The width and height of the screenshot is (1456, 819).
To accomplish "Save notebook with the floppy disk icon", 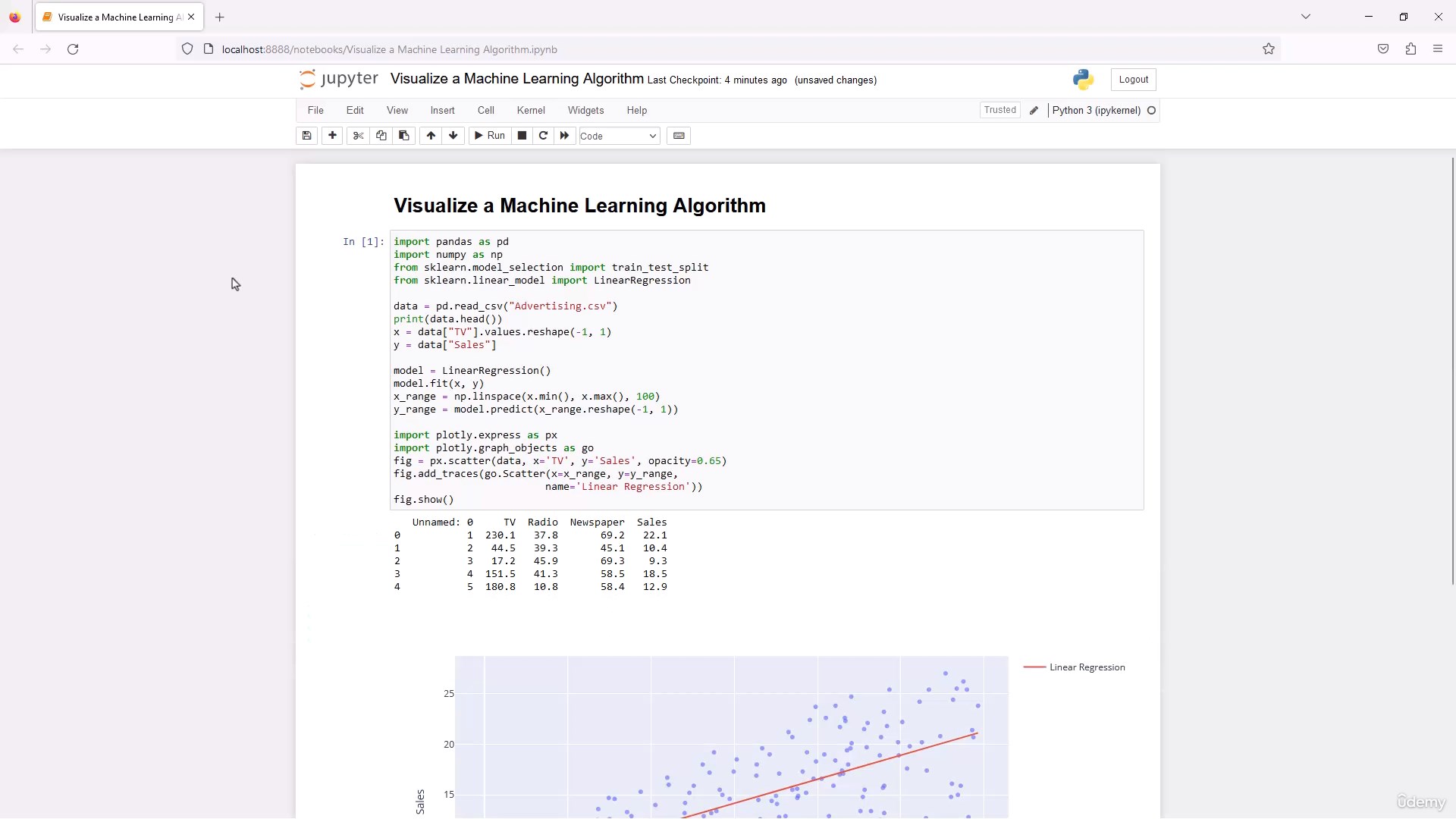I will (x=306, y=136).
